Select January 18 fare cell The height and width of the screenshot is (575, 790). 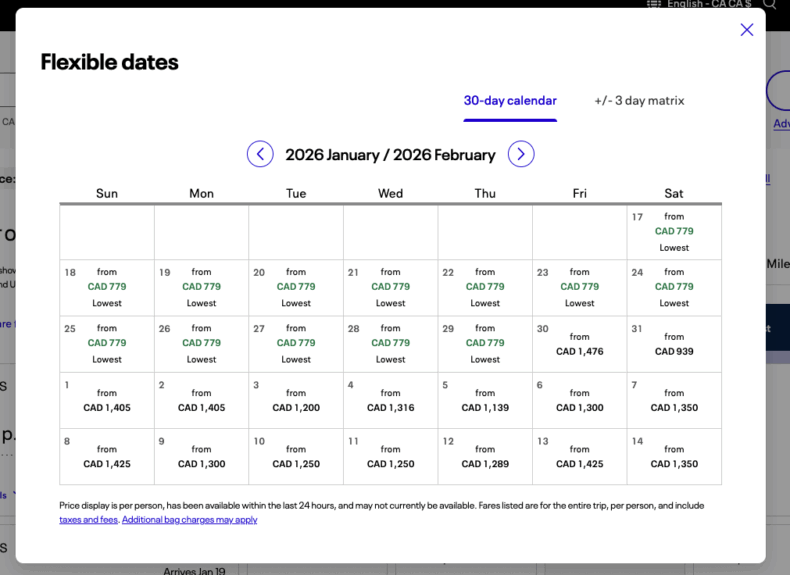107,288
